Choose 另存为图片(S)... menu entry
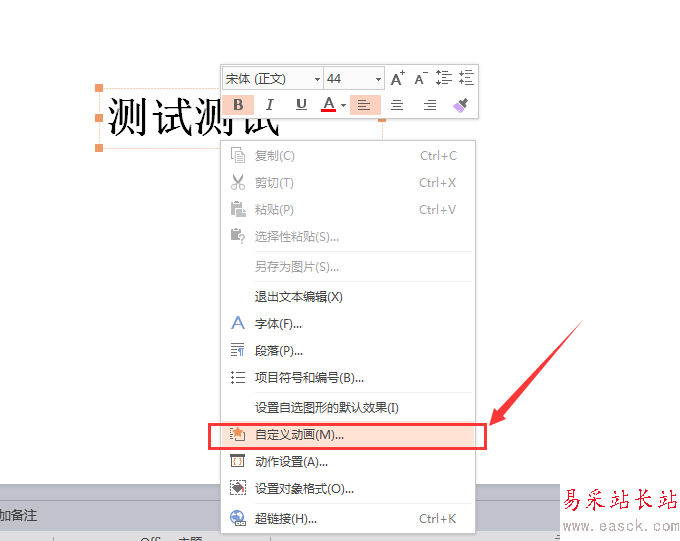 coord(348,266)
